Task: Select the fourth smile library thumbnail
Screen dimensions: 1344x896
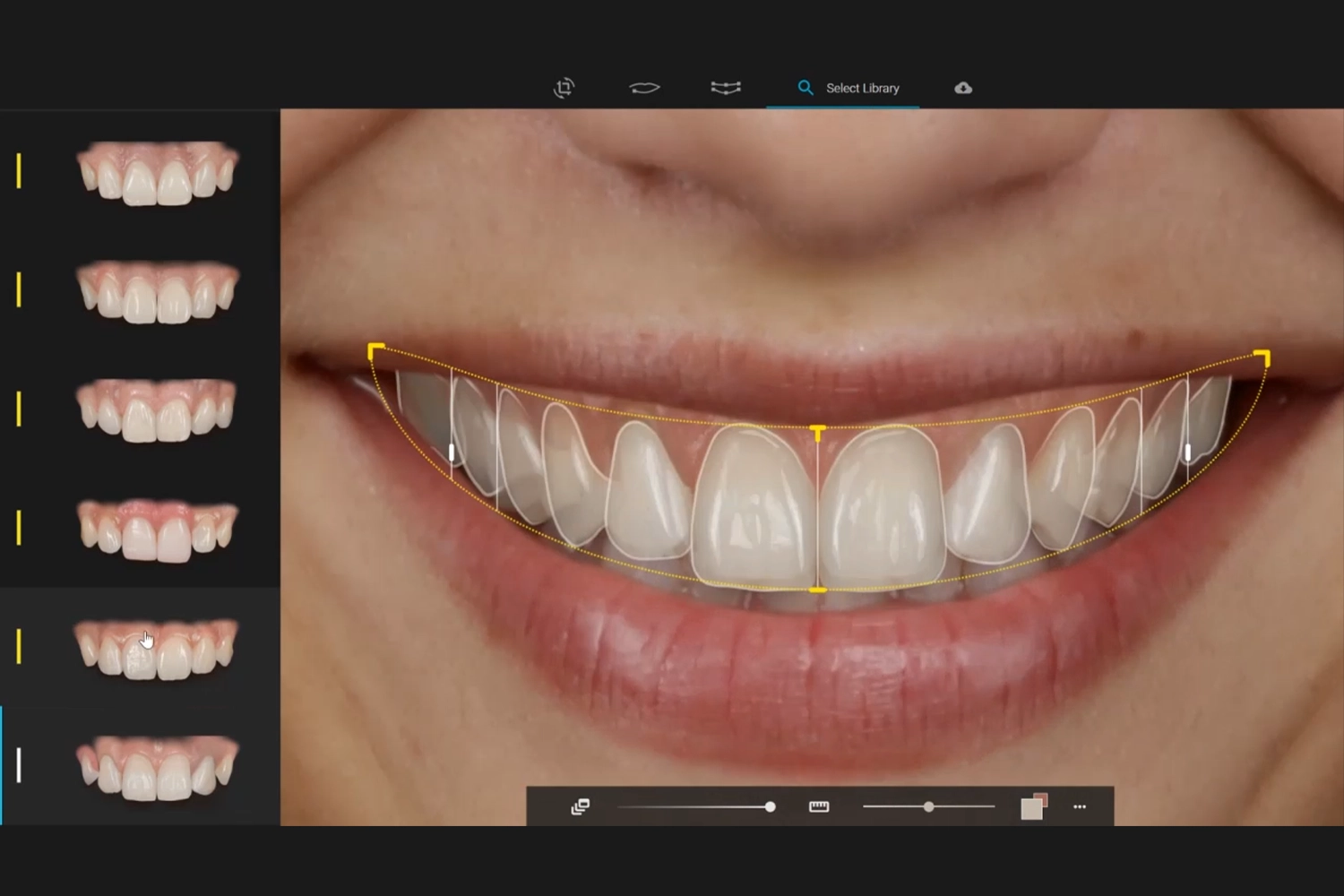Action: [x=158, y=530]
